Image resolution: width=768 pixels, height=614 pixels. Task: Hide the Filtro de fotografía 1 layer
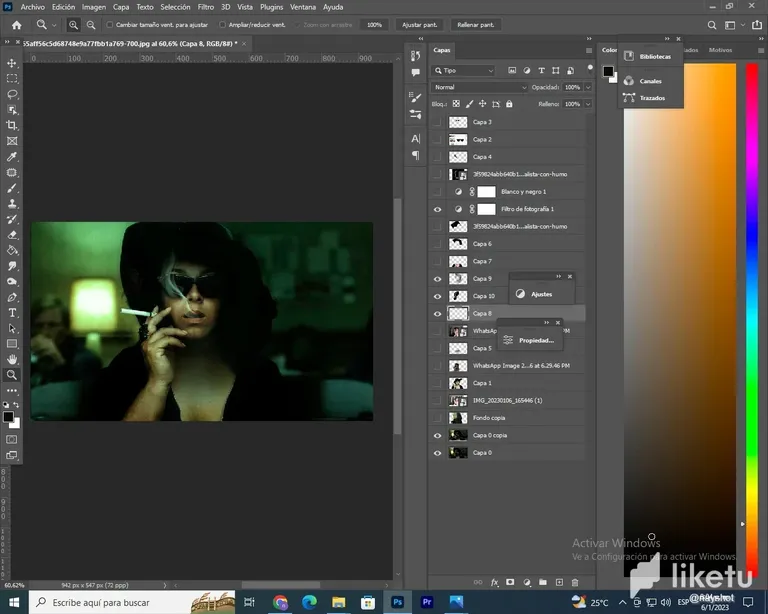[437, 209]
